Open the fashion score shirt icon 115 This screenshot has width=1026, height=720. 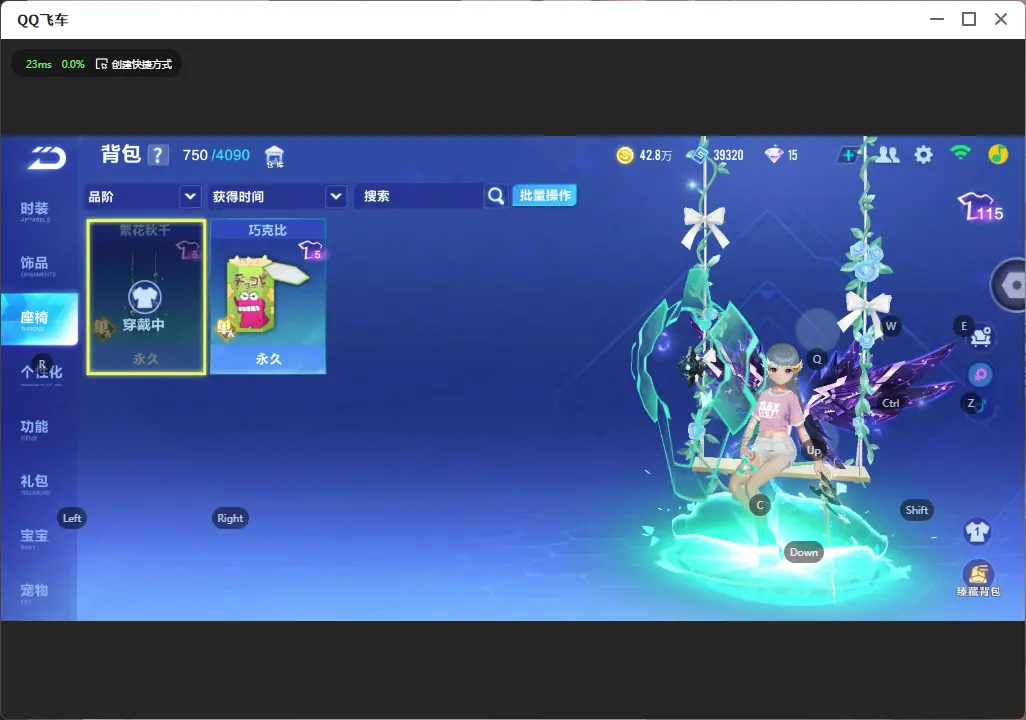pos(980,207)
